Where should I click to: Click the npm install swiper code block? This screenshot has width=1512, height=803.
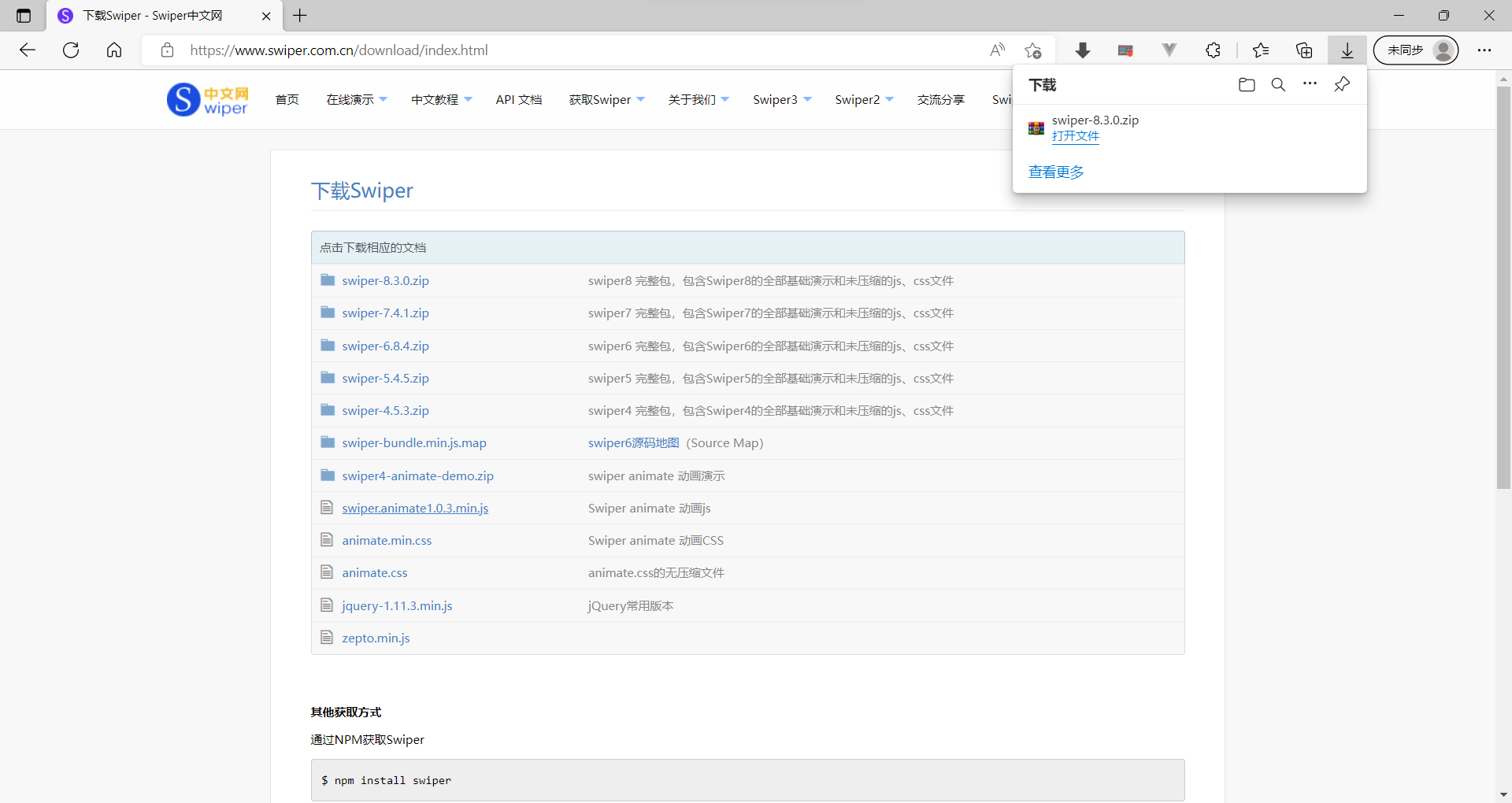click(x=747, y=780)
